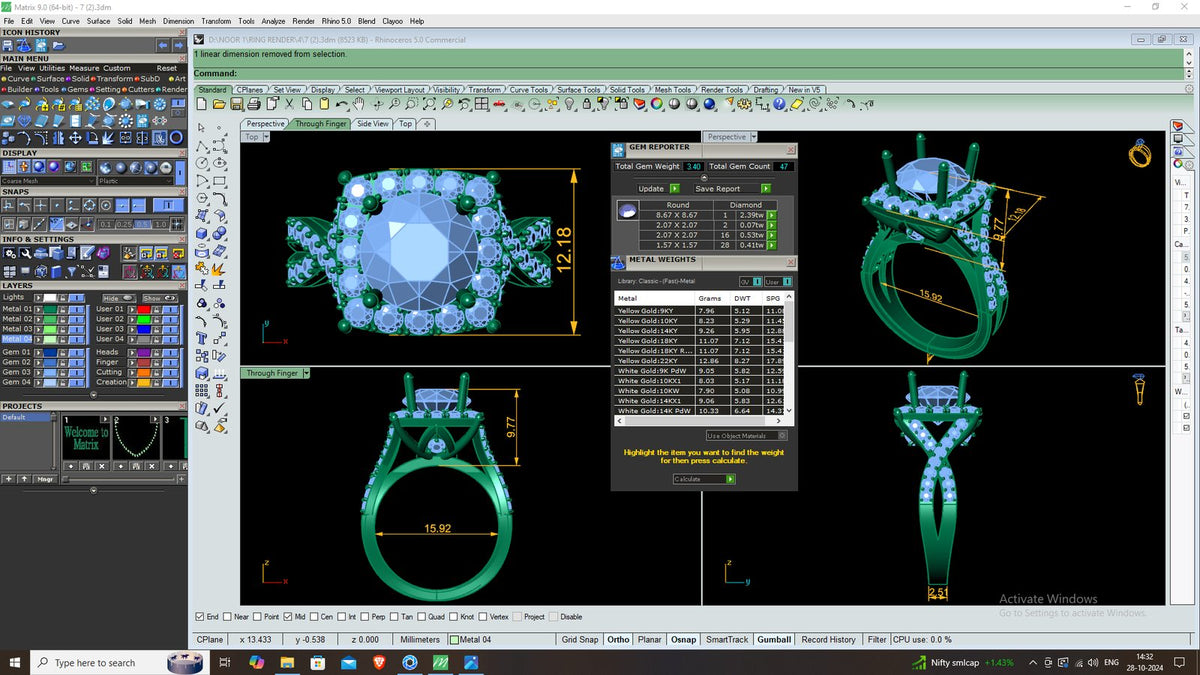Click the Gem Reporter panel icon
The image size is (1200, 675).
[619, 148]
